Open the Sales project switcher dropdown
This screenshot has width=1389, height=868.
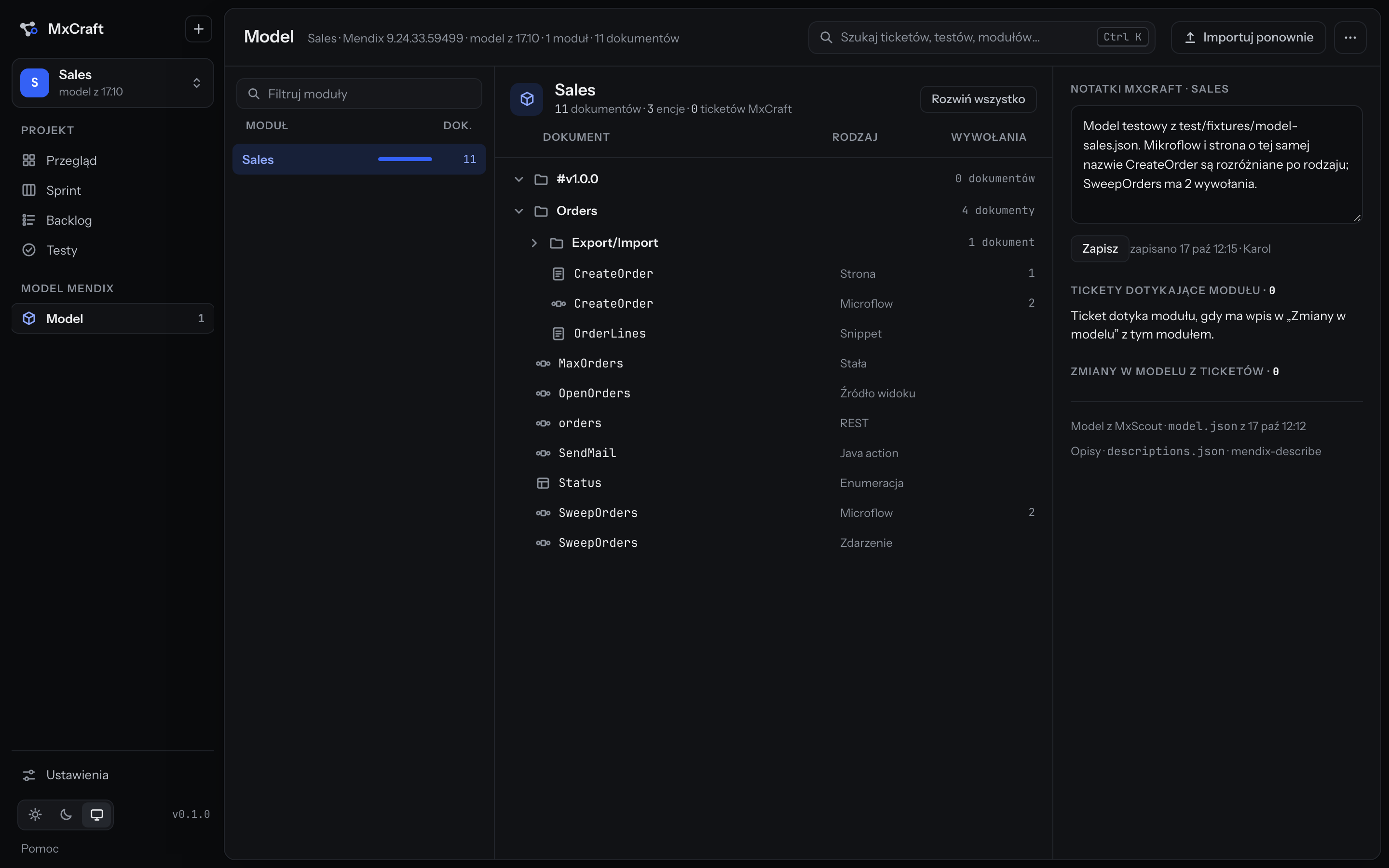(x=112, y=82)
